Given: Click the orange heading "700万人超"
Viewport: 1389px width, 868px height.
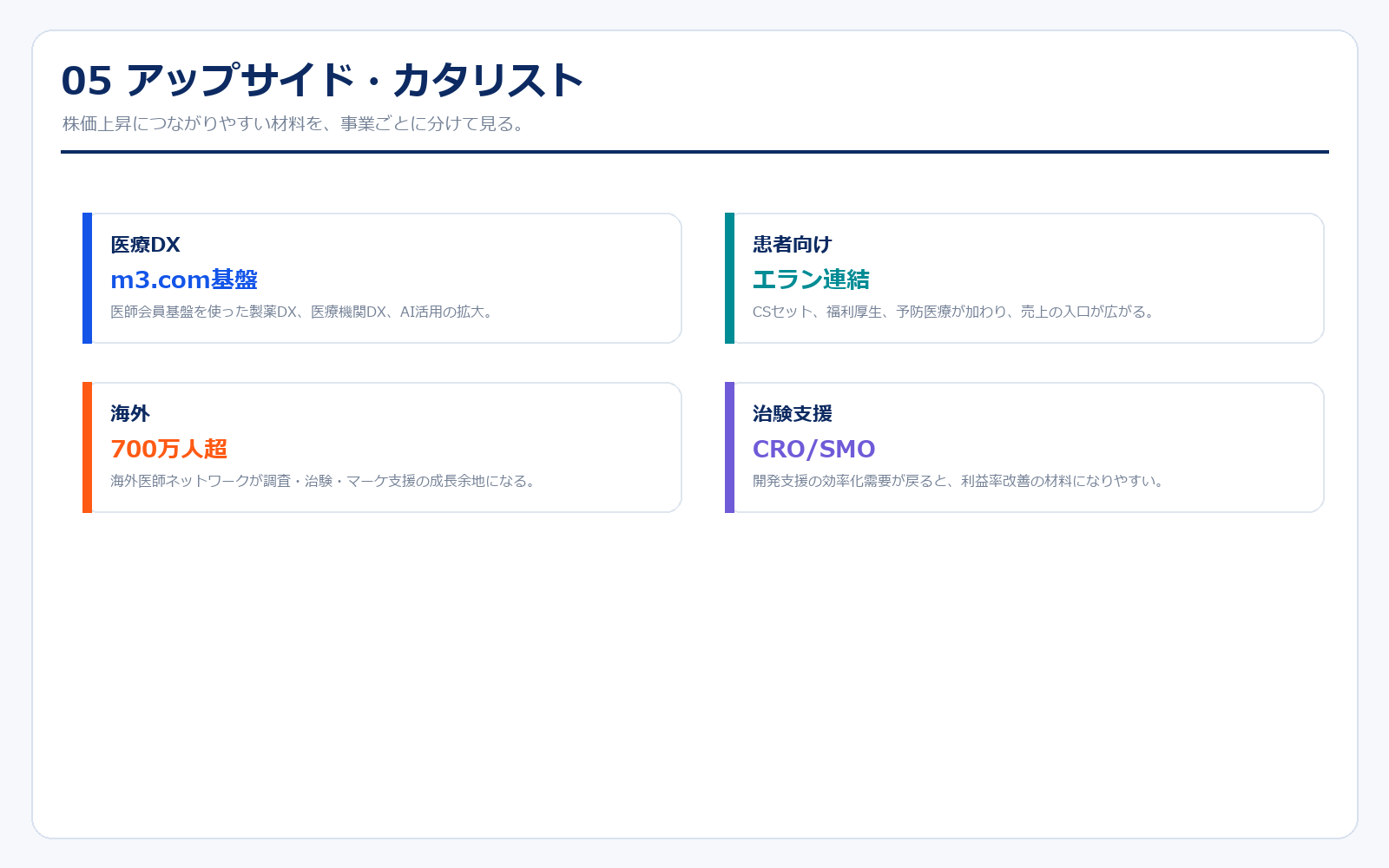Looking at the screenshot, I should (168, 449).
